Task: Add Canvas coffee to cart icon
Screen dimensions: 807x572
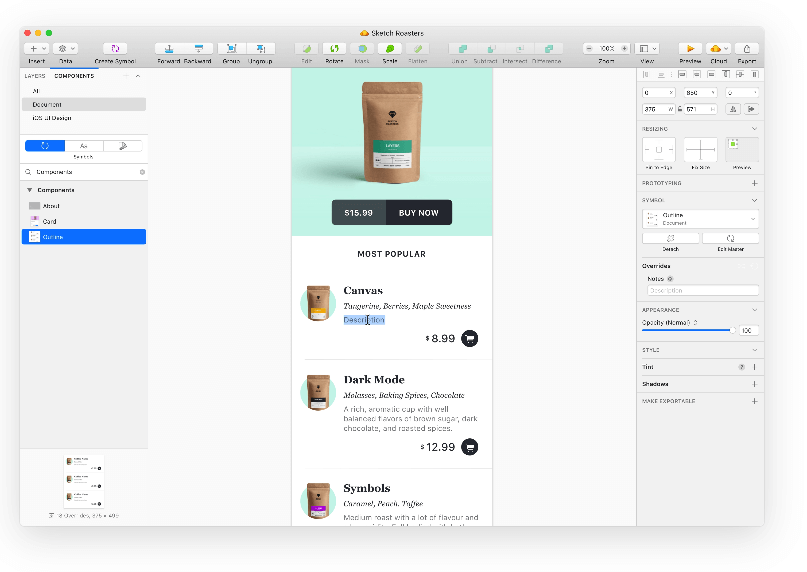Action: pos(469,338)
